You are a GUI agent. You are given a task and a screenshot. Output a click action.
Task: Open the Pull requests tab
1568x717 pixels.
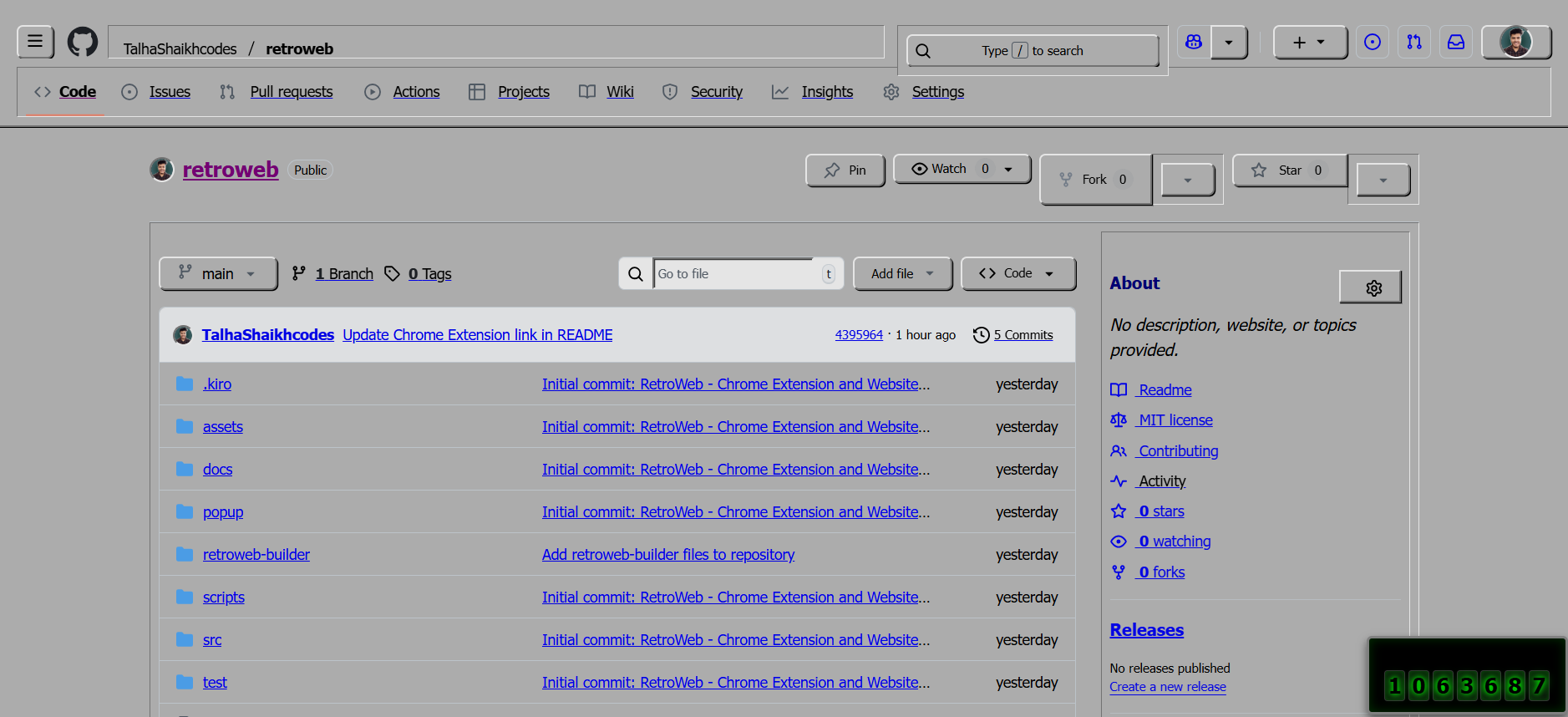(x=276, y=92)
